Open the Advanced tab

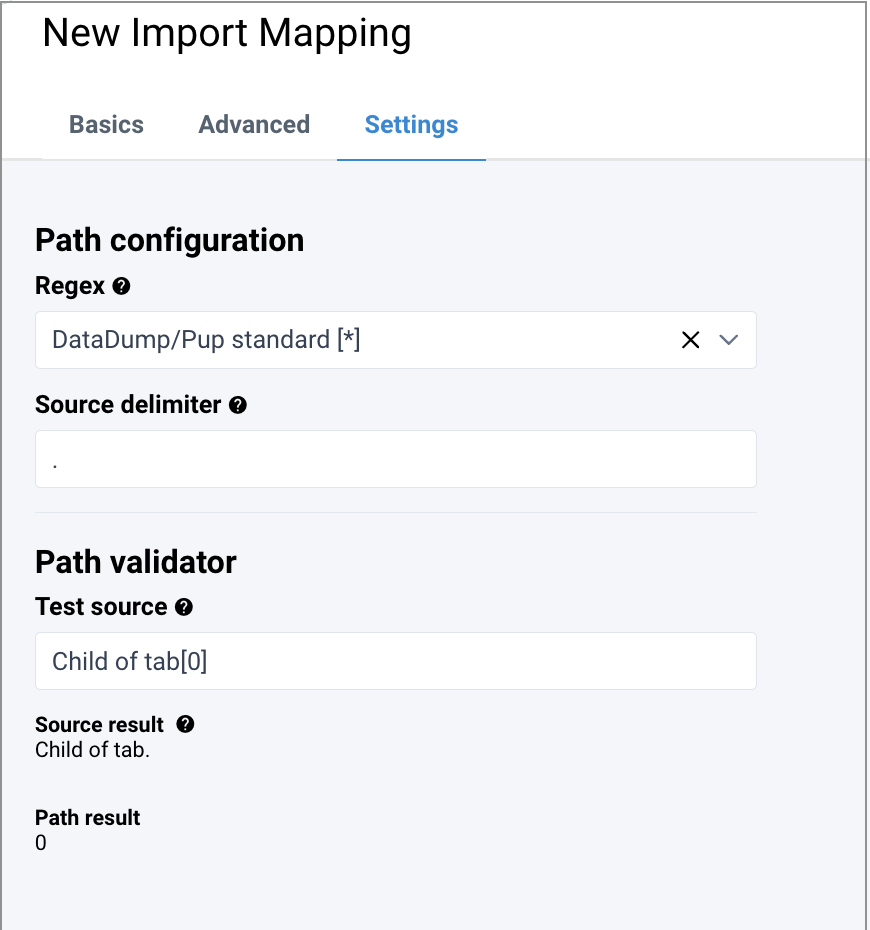(254, 125)
